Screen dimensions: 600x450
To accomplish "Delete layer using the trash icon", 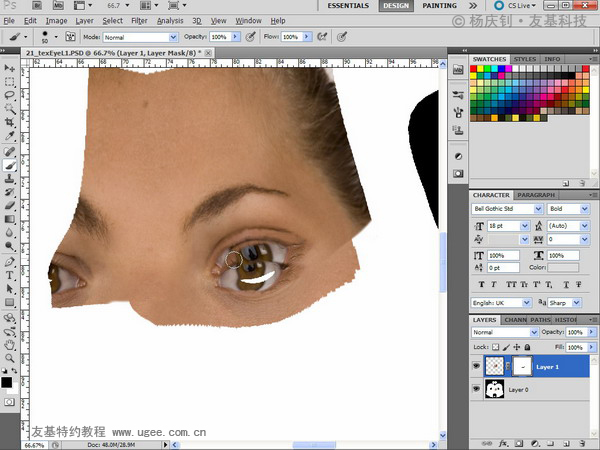I will [x=582, y=443].
